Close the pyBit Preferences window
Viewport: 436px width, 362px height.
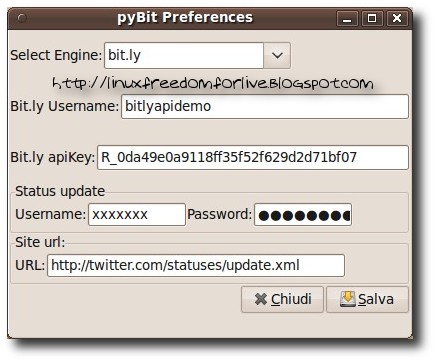397,18
